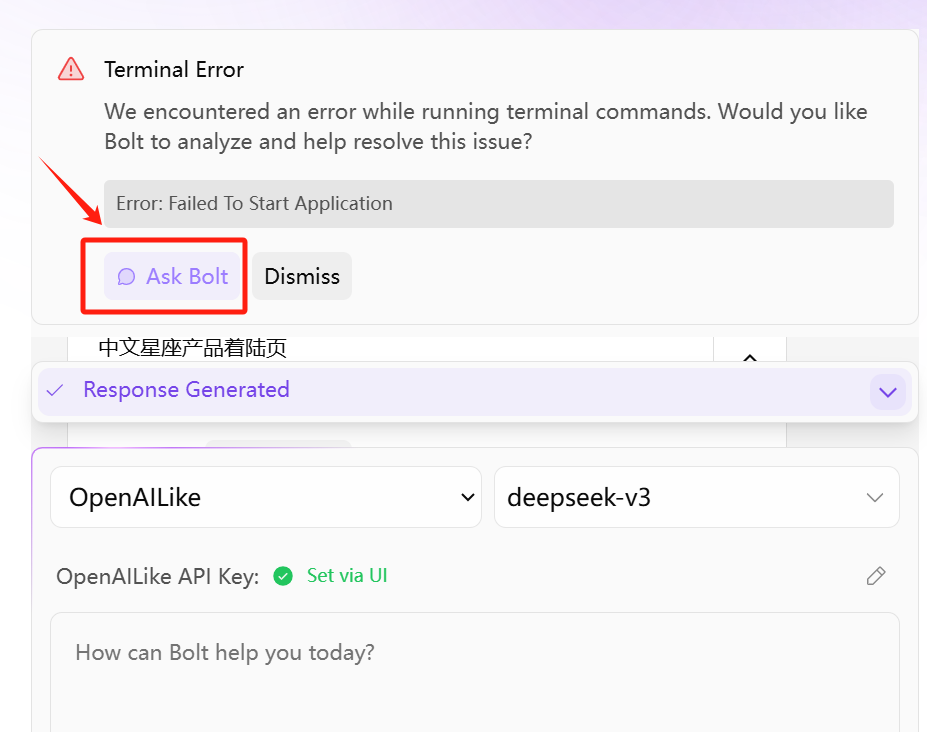Click the 中文星座产品着陆页 text item
This screenshot has height=732, width=927.
(x=193, y=348)
